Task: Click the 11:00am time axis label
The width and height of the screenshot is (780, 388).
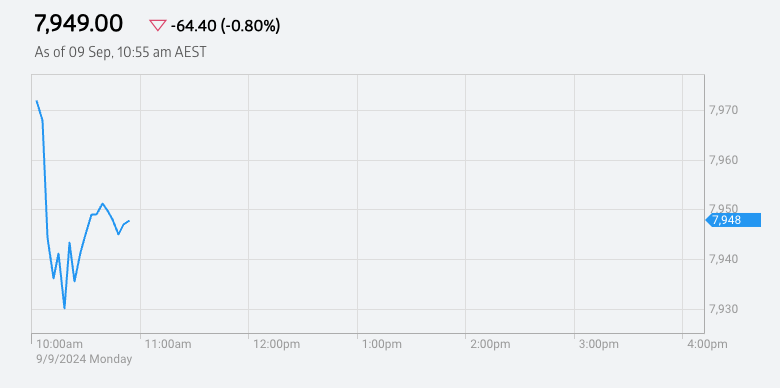Action: [x=168, y=344]
